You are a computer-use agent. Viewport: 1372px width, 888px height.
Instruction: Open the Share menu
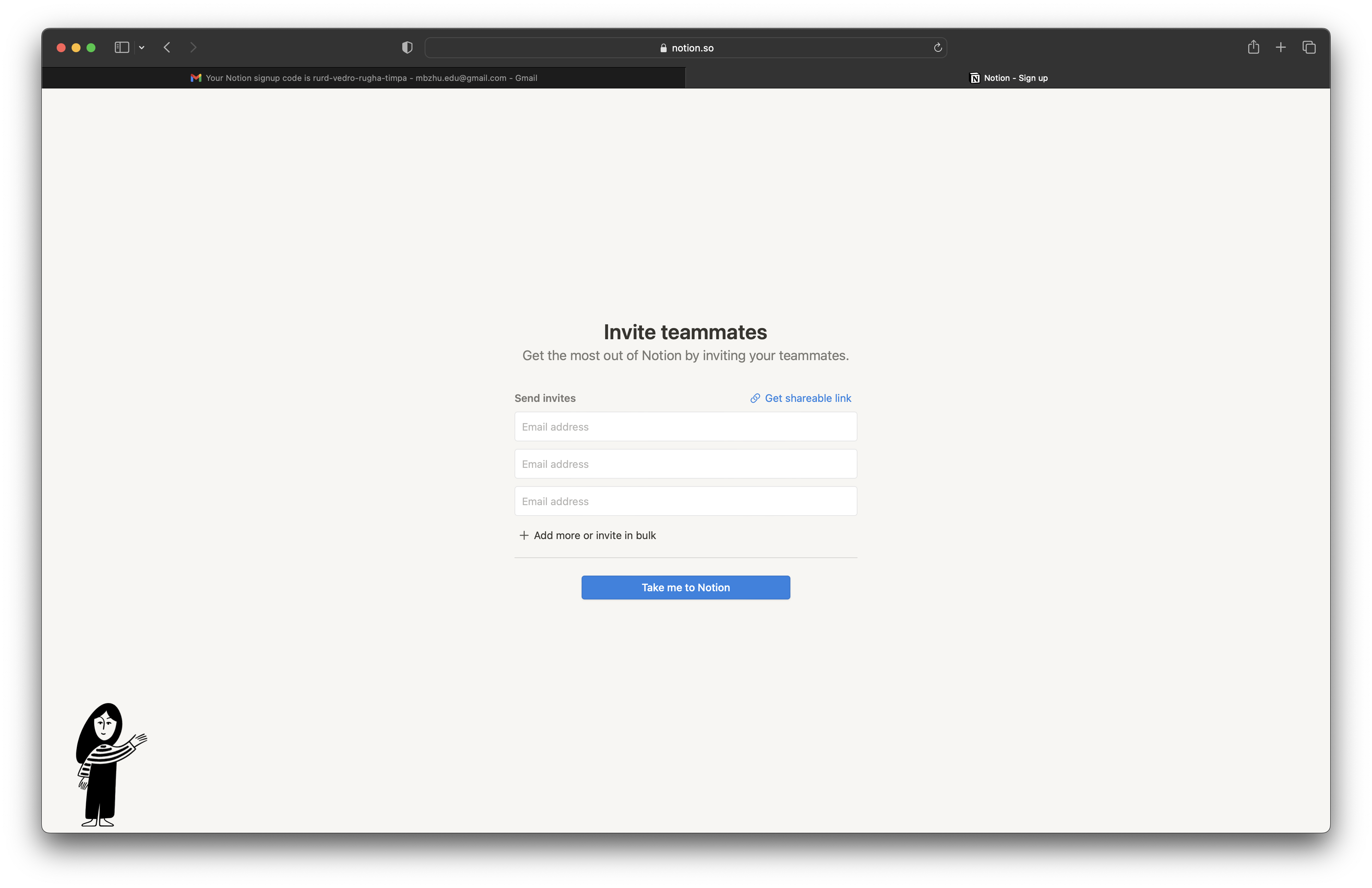click(1254, 47)
